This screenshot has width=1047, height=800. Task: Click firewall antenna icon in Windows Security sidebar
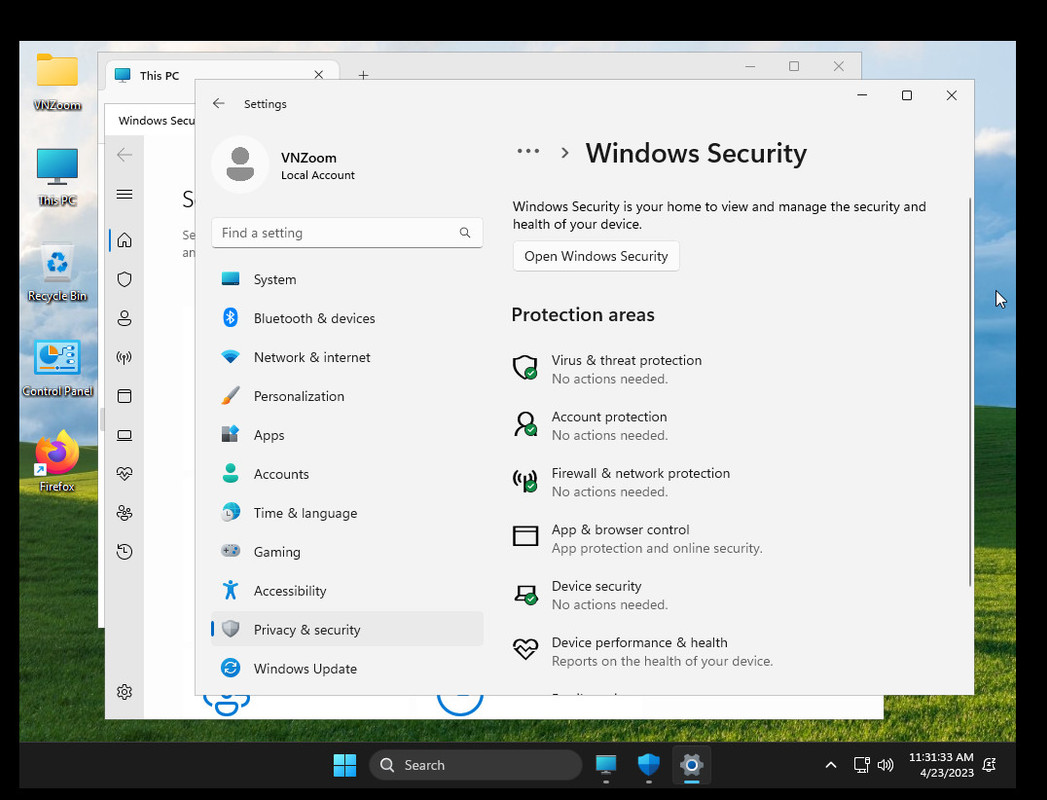(124, 357)
